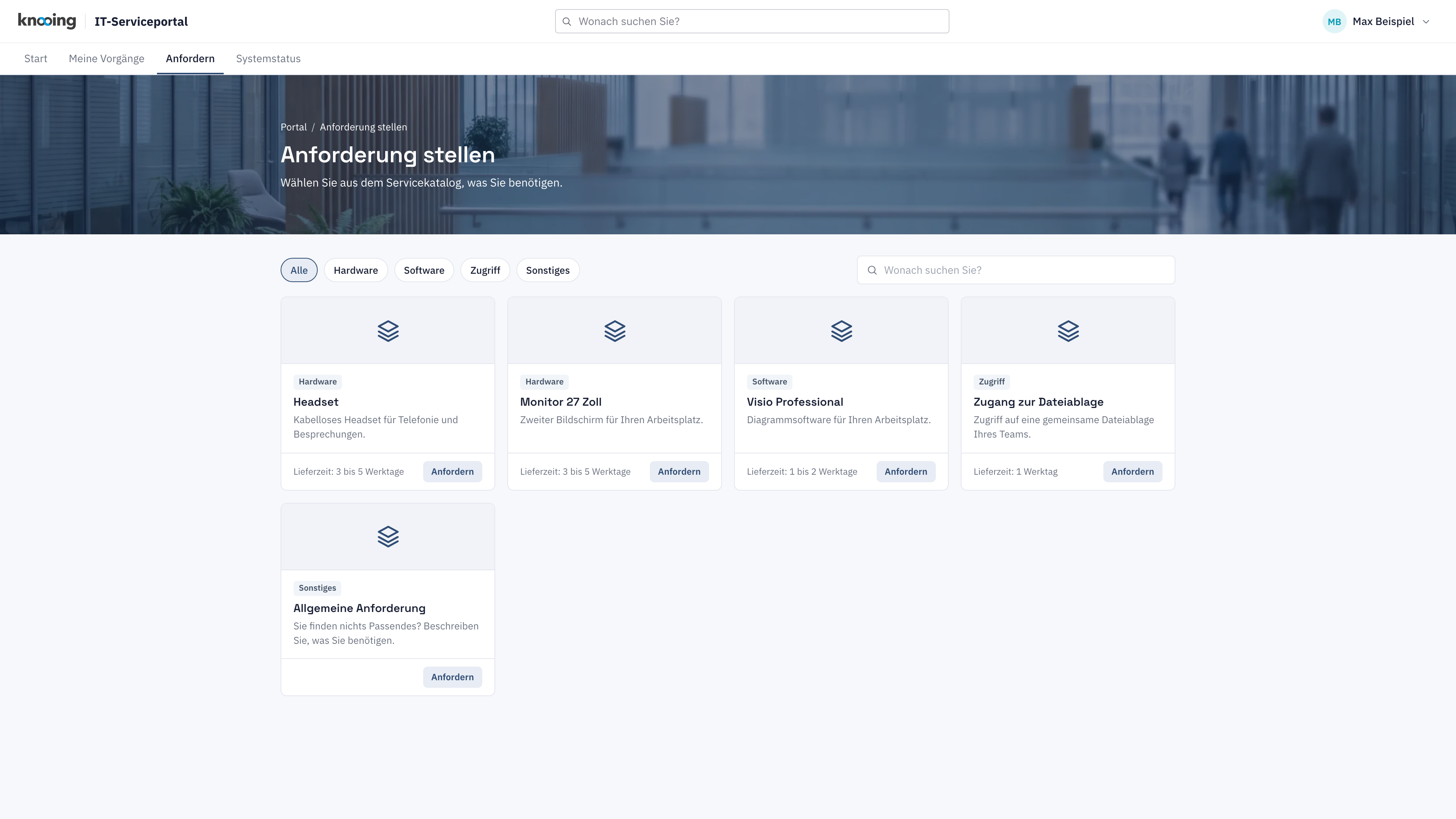The height and width of the screenshot is (819, 1456).
Task: Open the Portal breadcrumb link
Action: [x=293, y=127]
